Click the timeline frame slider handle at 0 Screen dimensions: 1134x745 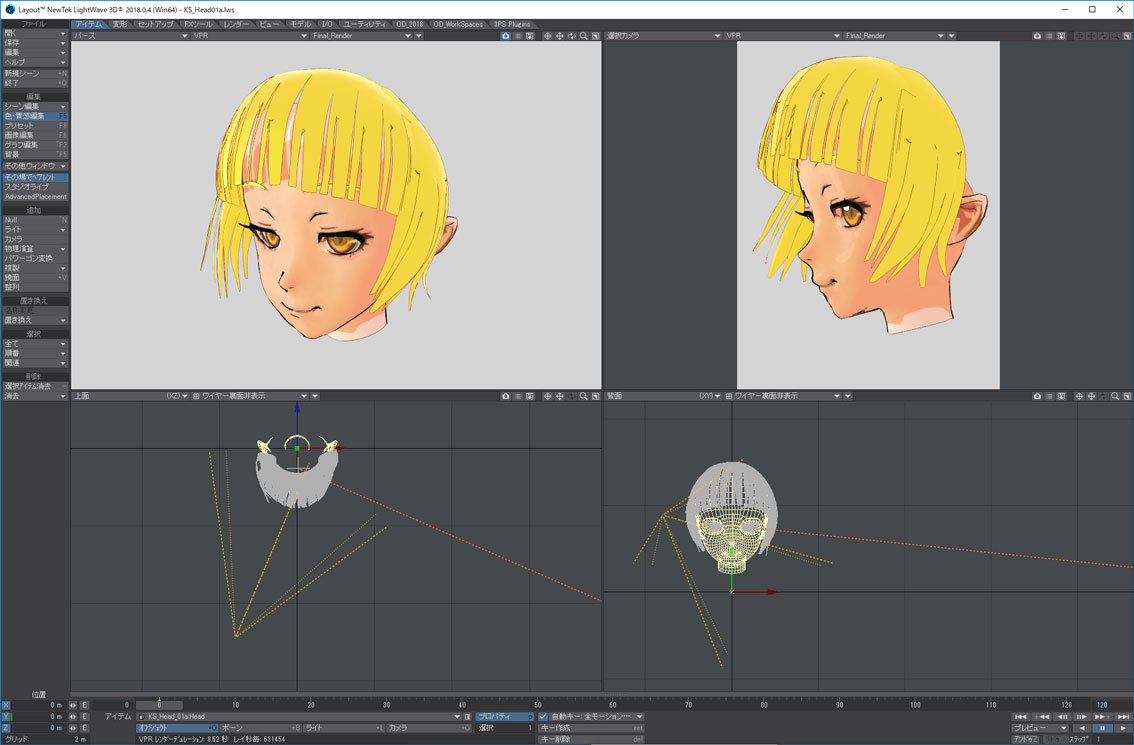pos(159,704)
